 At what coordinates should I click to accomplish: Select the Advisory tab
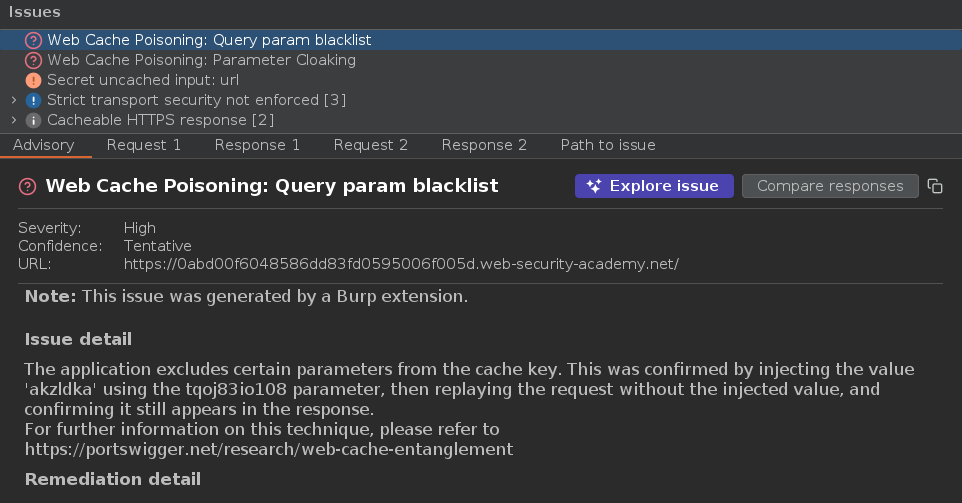tap(44, 145)
